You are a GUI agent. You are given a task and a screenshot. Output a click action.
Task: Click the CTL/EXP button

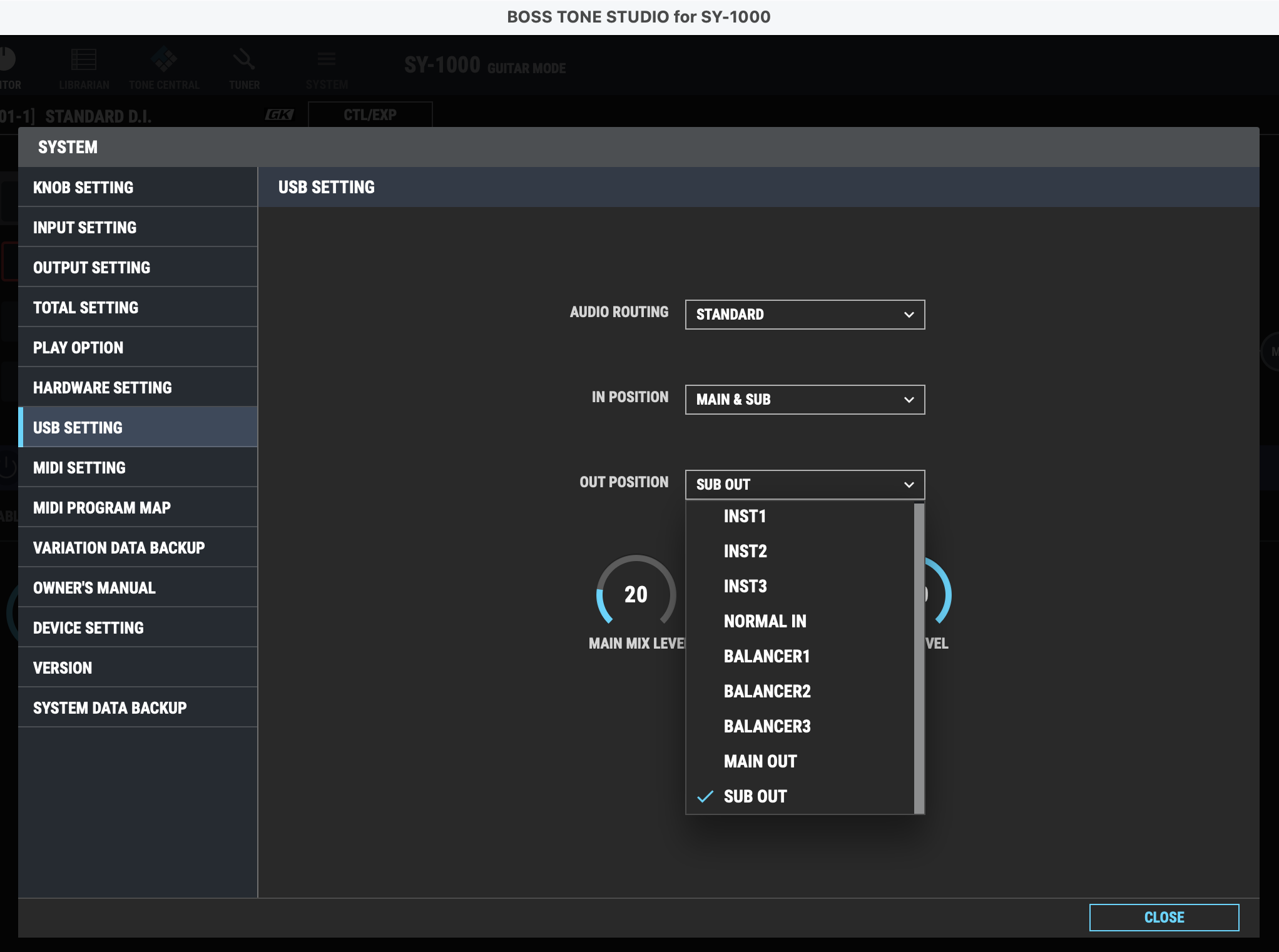coord(370,115)
